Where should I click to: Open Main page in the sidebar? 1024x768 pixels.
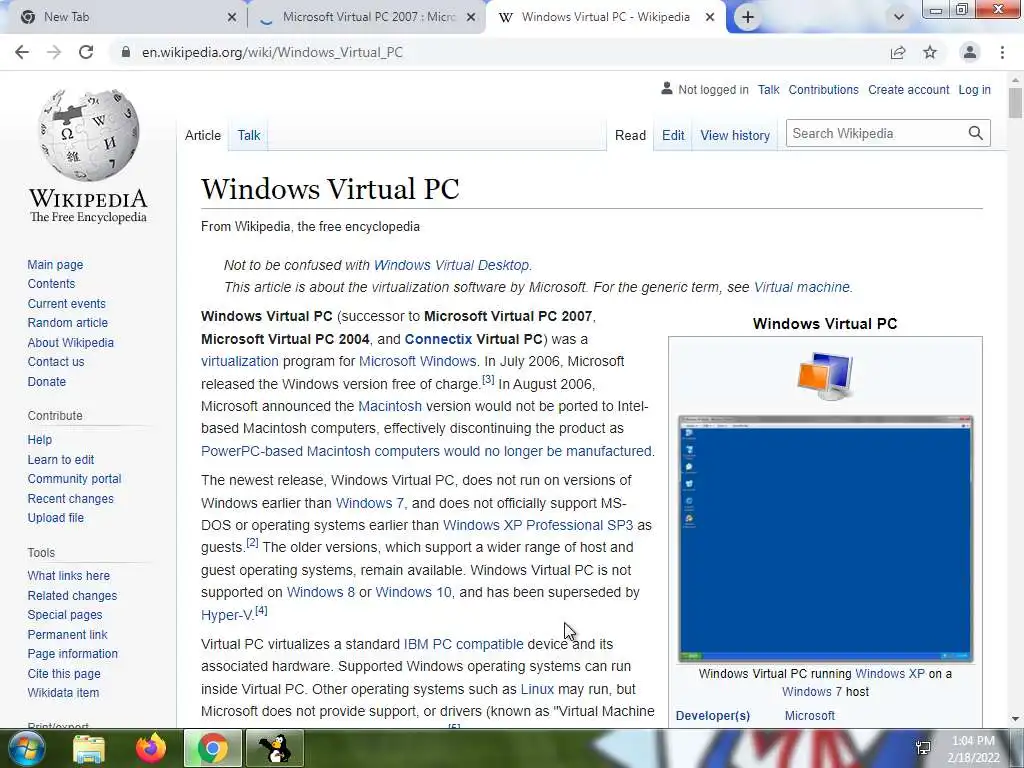tap(56, 264)
